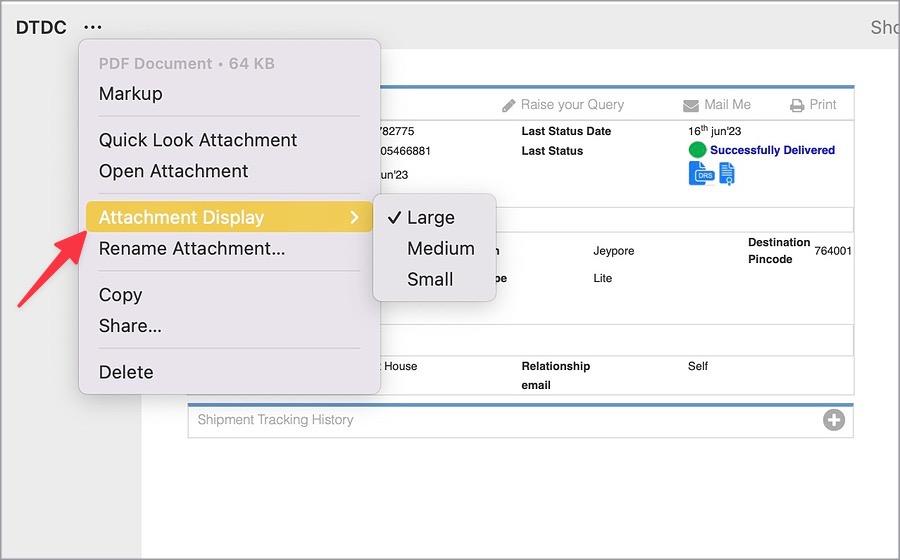Click the DTDC note title
The image size is (900, 560).
pyautogui.click(x=41, y=27)
